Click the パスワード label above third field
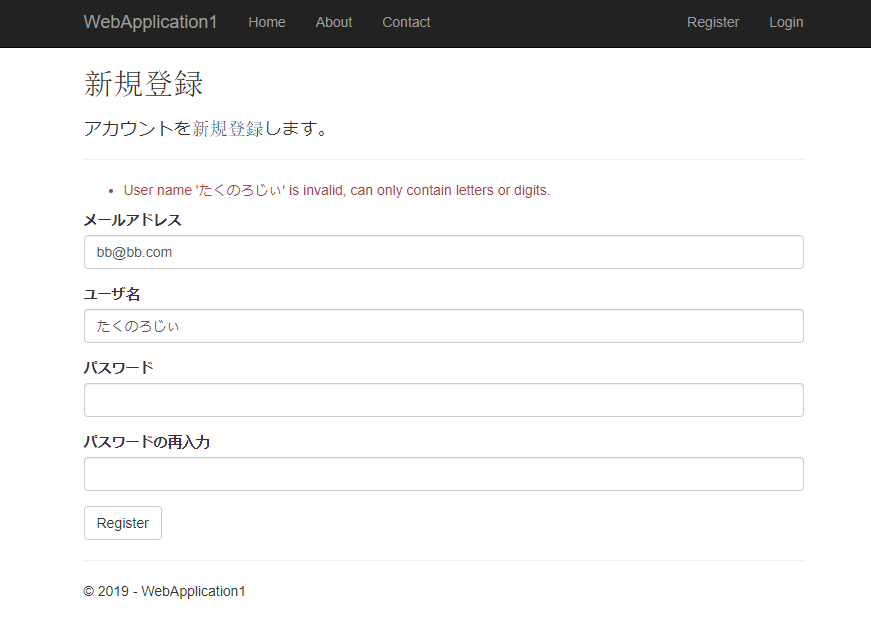871x635 pixels. (118, 368)
